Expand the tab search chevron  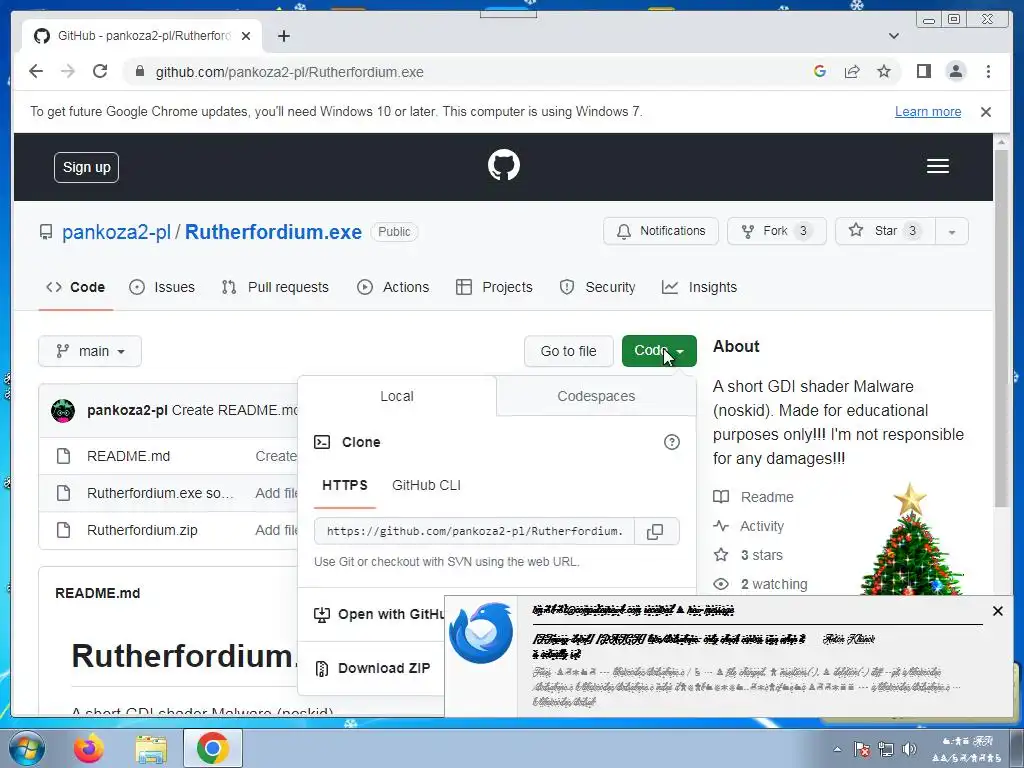point(893,36)
